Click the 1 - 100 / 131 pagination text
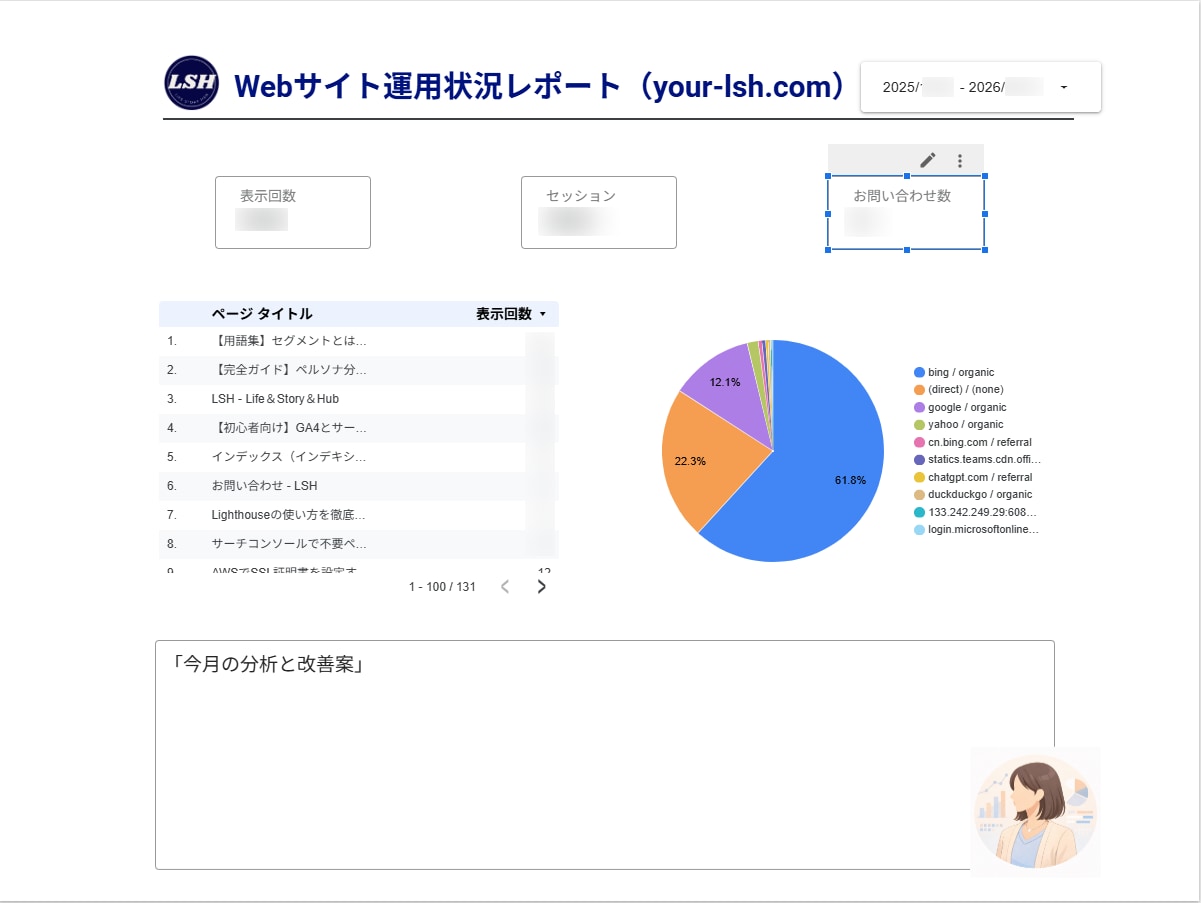Viewport: 1201px width, 903px height. (x=442, y=587)
